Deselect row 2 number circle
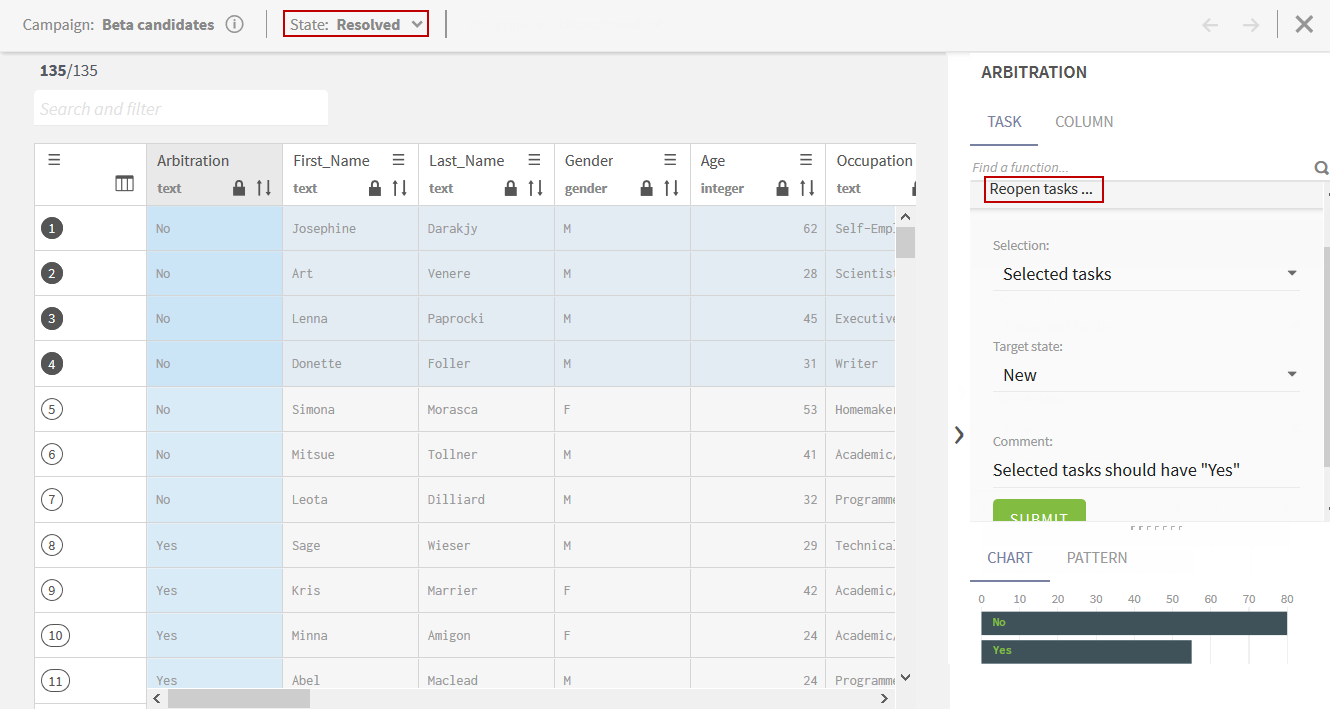Viewport: 1330px width, 709px height. 53,273
